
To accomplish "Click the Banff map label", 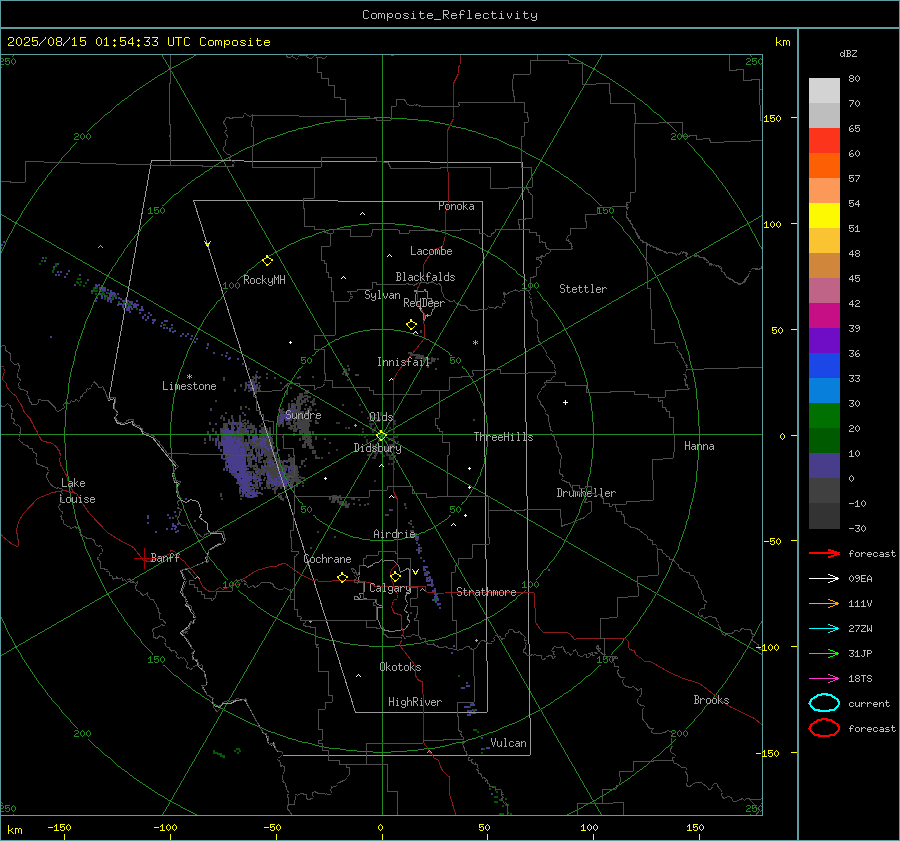I will pos(165,557).
